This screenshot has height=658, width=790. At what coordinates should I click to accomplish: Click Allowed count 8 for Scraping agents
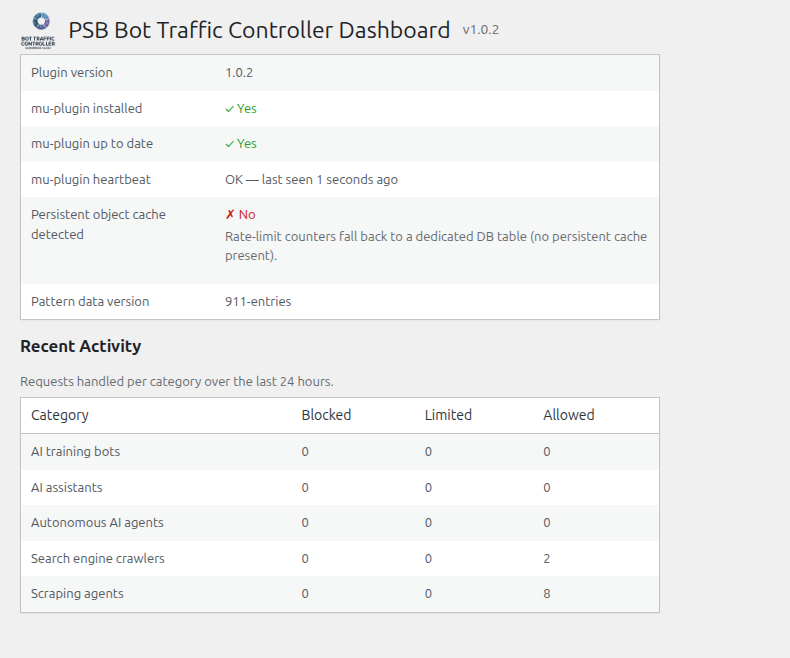(x=547, y=594)
